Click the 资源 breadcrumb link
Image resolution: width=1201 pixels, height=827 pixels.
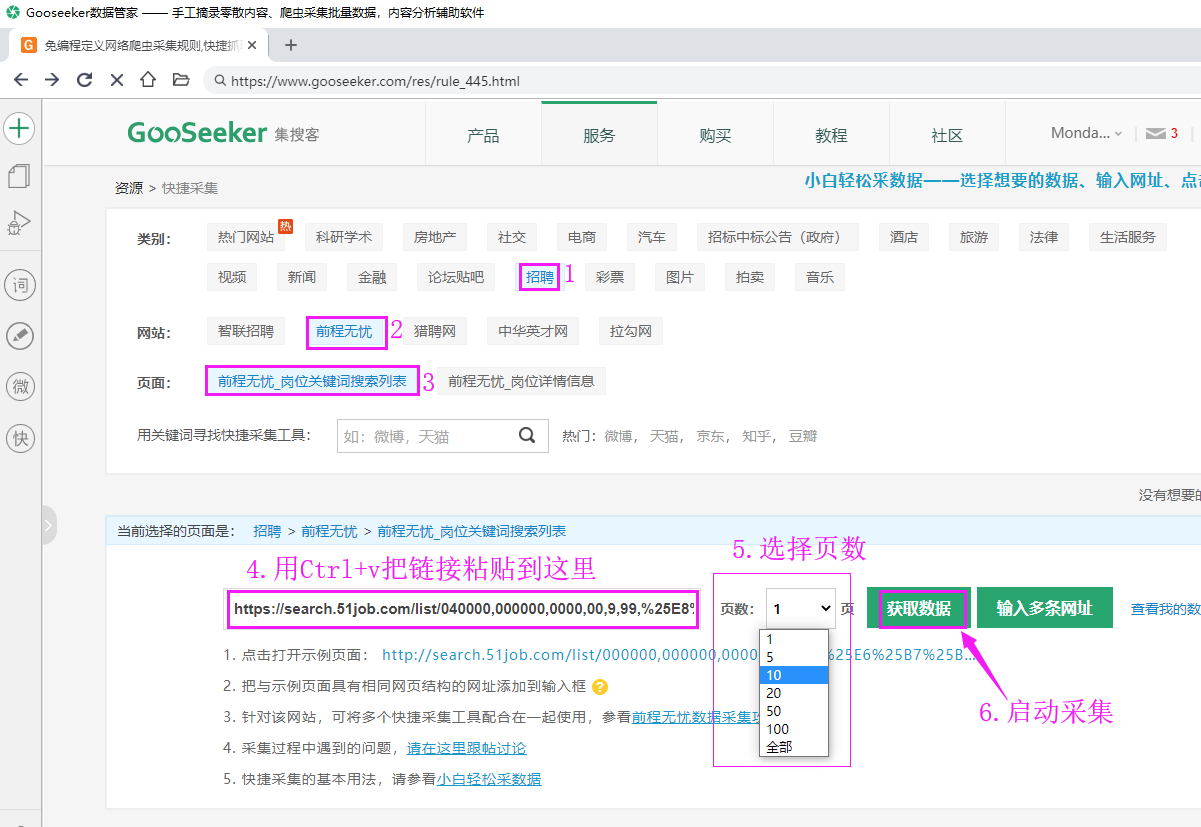129,187
